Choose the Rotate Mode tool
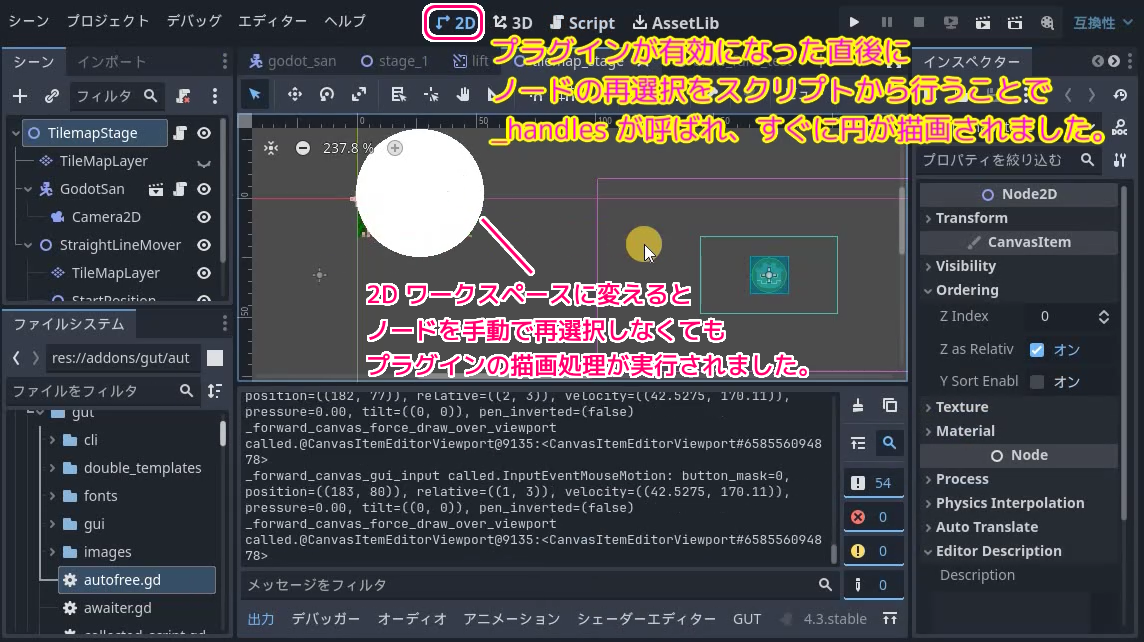 coord(327,94)
